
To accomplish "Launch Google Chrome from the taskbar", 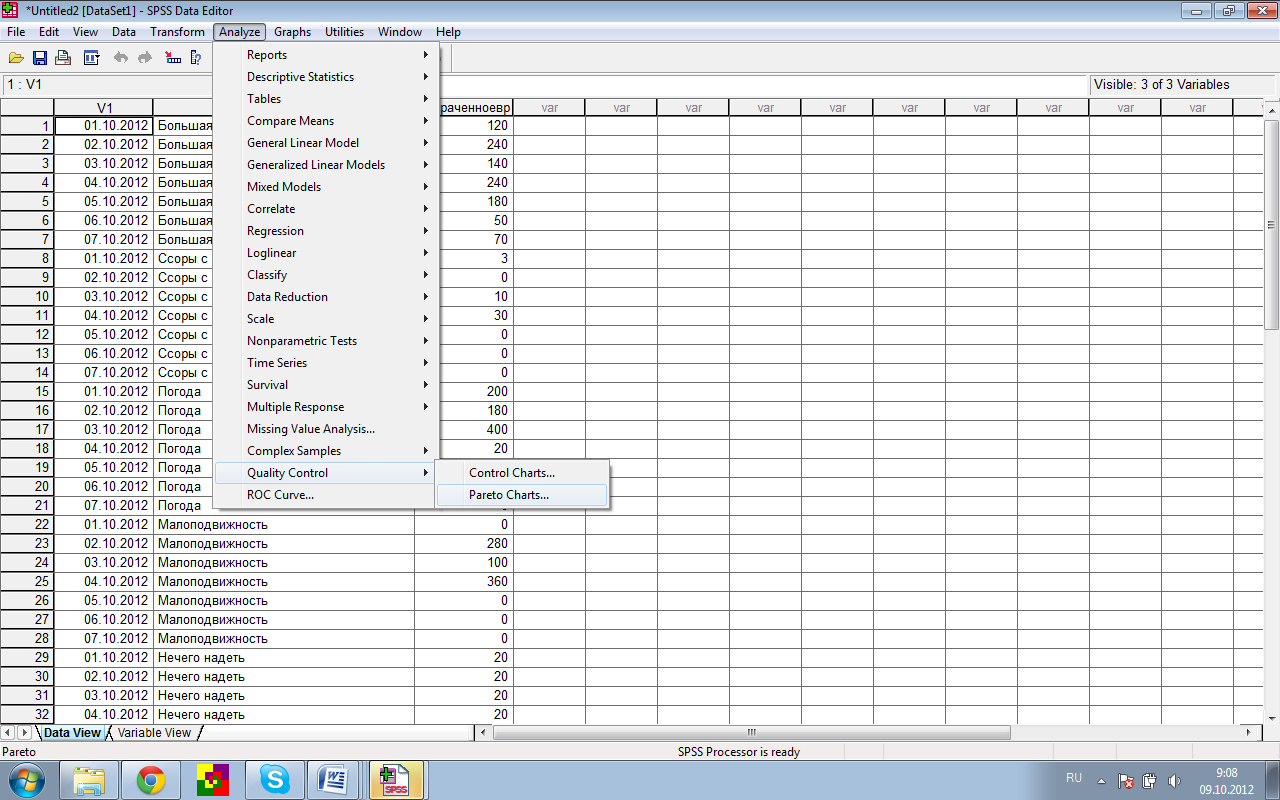I will (152, 779).
